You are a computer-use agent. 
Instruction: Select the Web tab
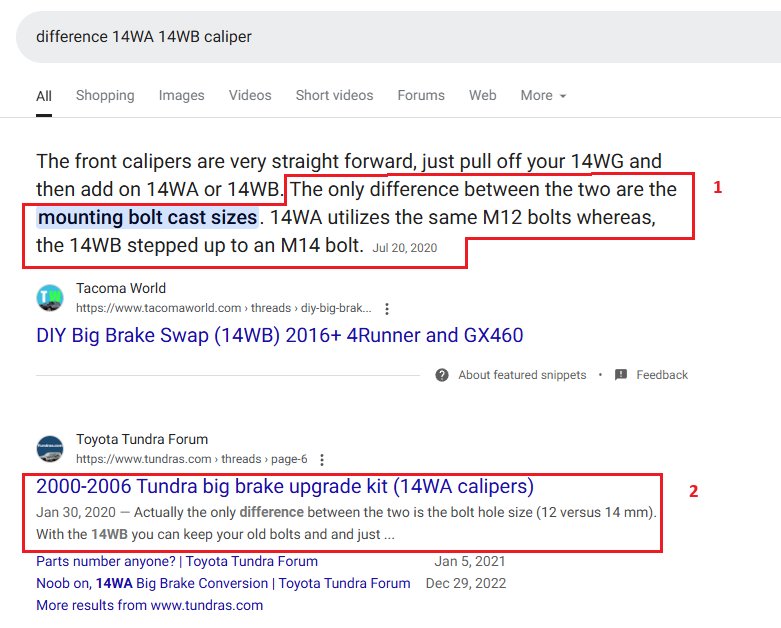tap(483, 95)
